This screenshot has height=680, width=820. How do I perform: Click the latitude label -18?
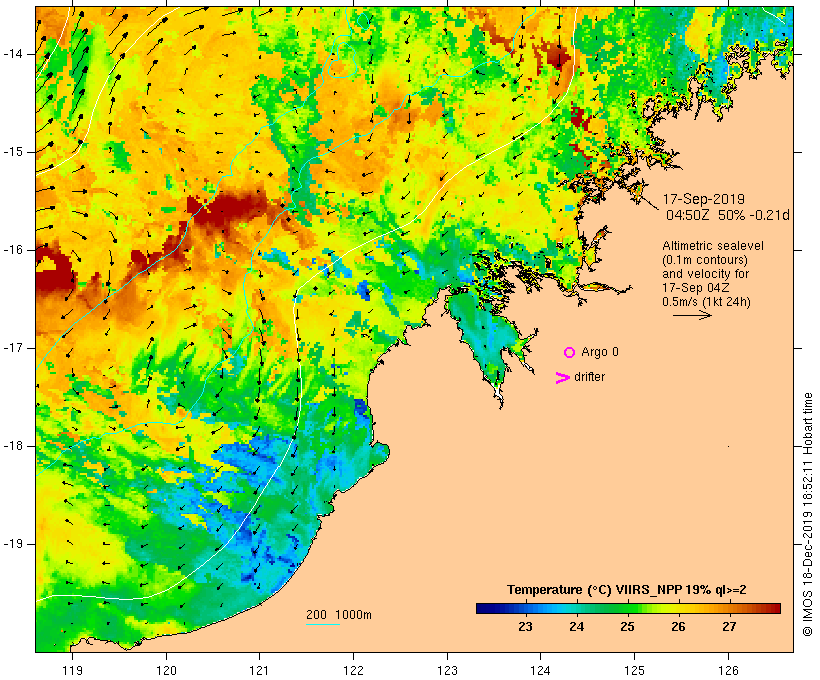[x=13, y=446]
